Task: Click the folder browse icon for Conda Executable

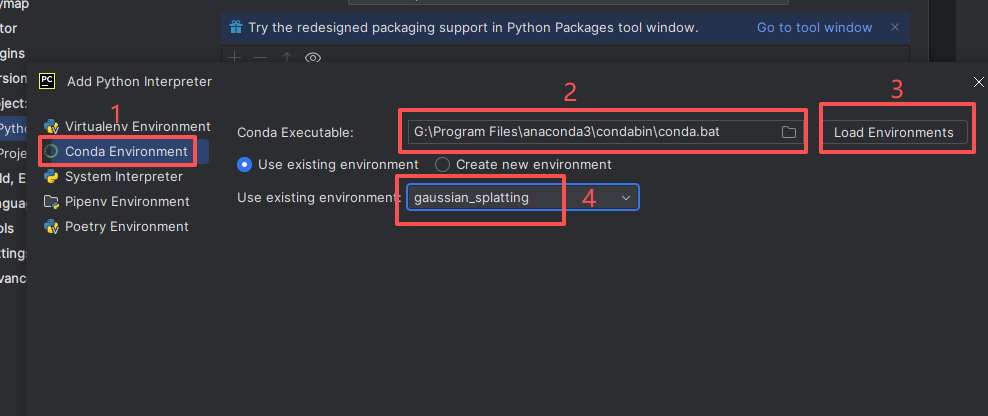Action: pyautogui.click(x=788, y=132)
